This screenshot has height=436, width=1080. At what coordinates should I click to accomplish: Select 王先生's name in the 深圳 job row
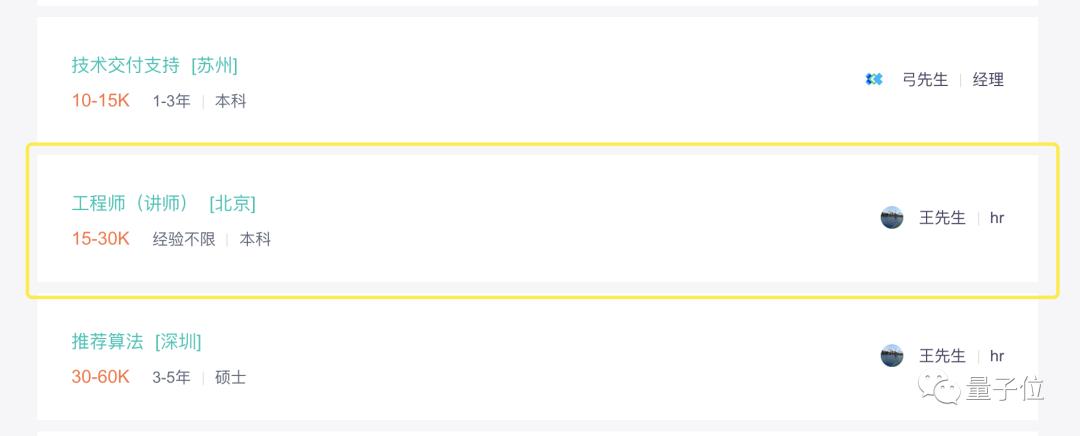click(942, 355)
